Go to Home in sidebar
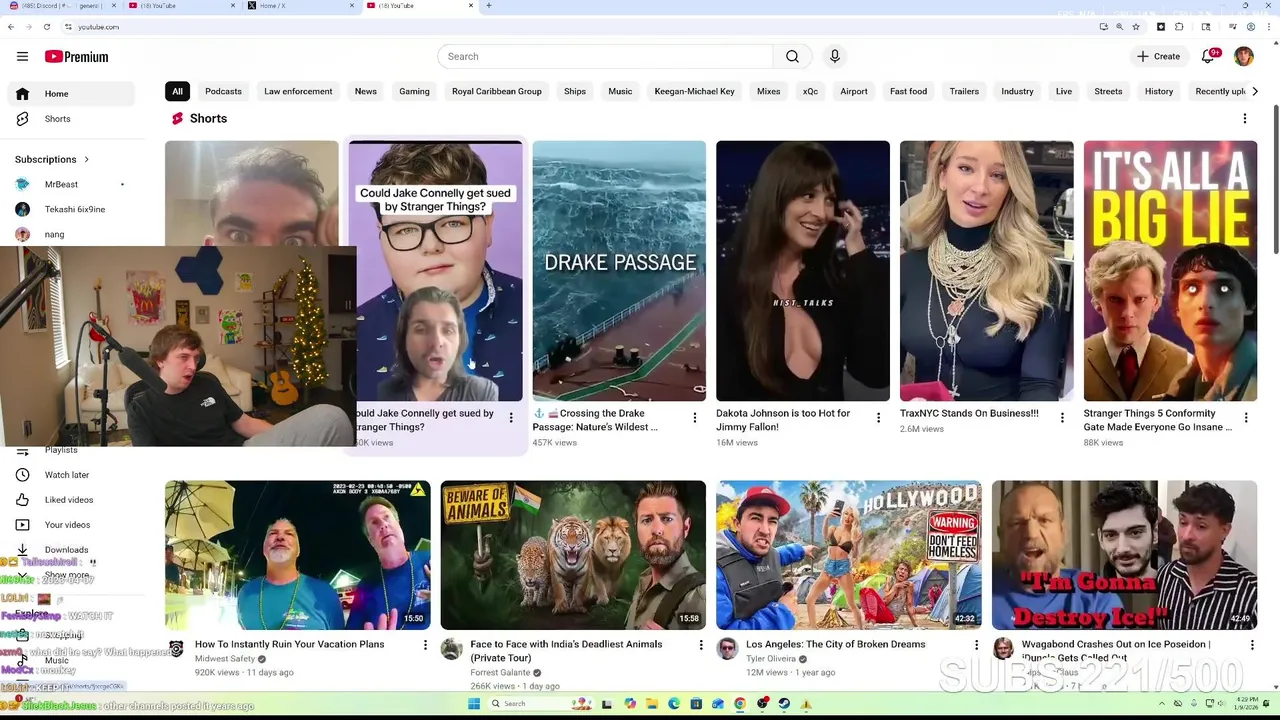This screenshot has height=720, width=1280. (x=70, y=94)
